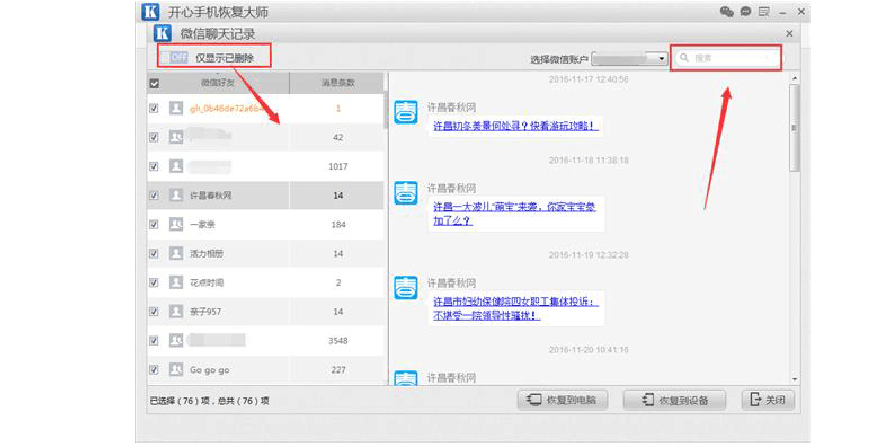Click timestamp 2016-11-19 12:32:28

(588, 255)
